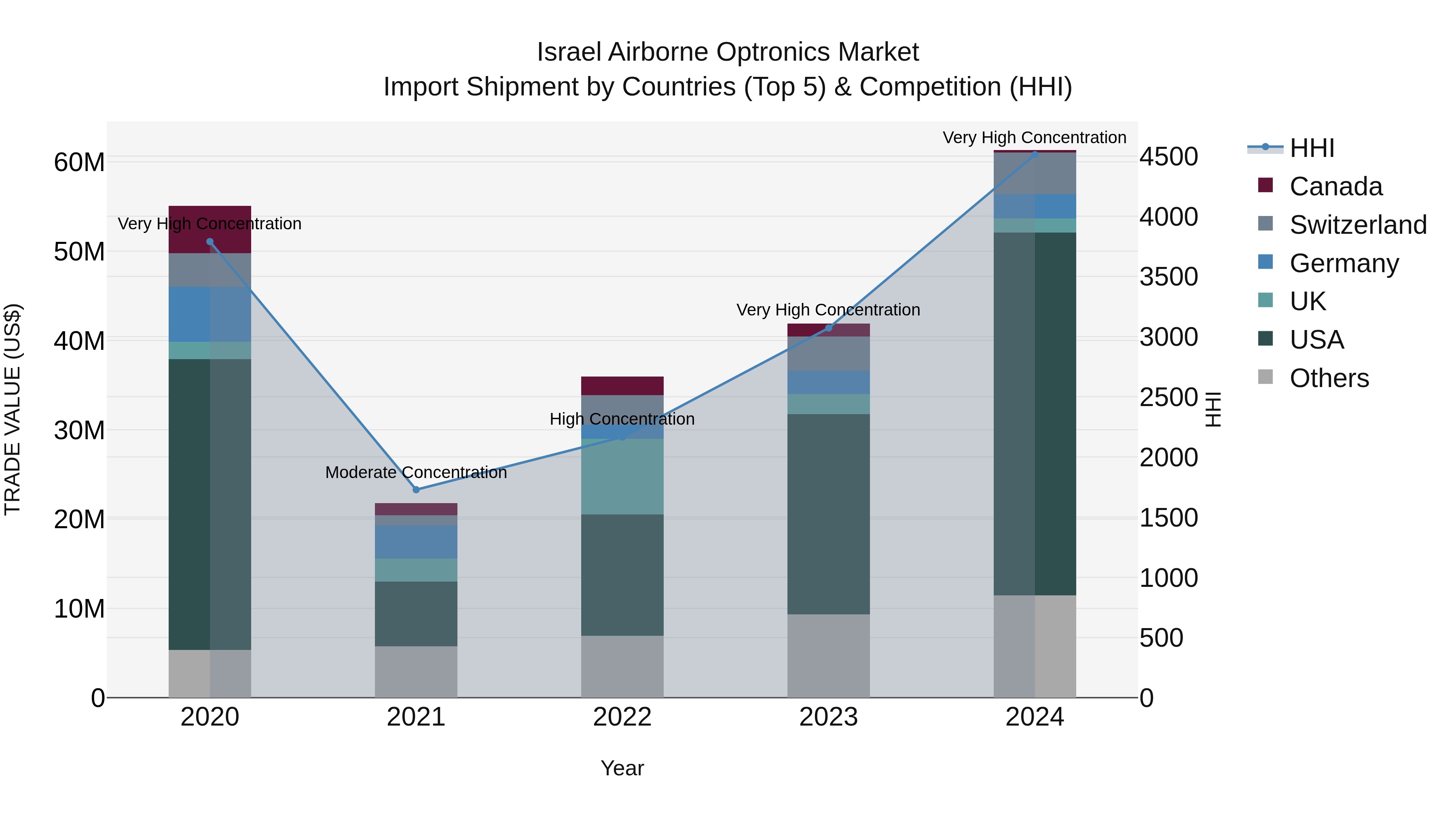Toggle the Canada legend entry
The width and height of the screenshot is (1456, 819).
pyautogui.click(x=1321, y=186)
